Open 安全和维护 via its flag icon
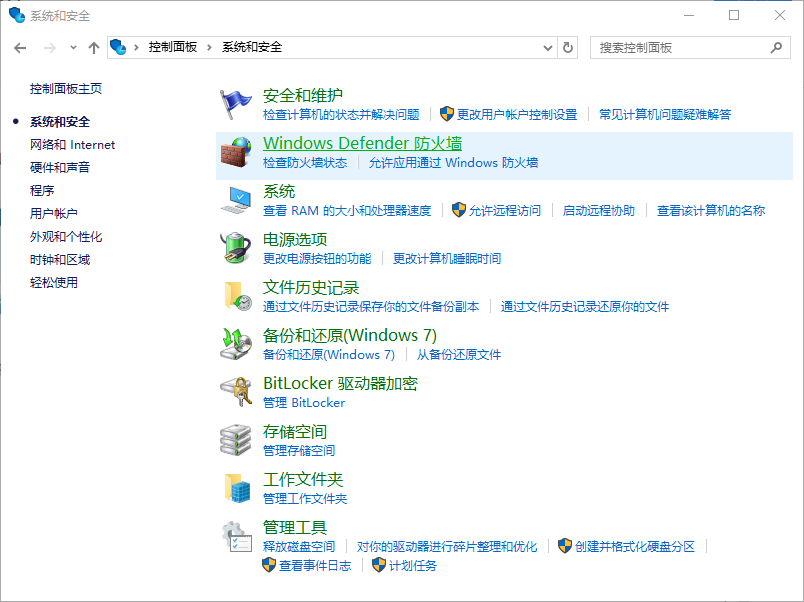This screenshot has width=804, height=602. pyautogui.click(x=236, y=102)
